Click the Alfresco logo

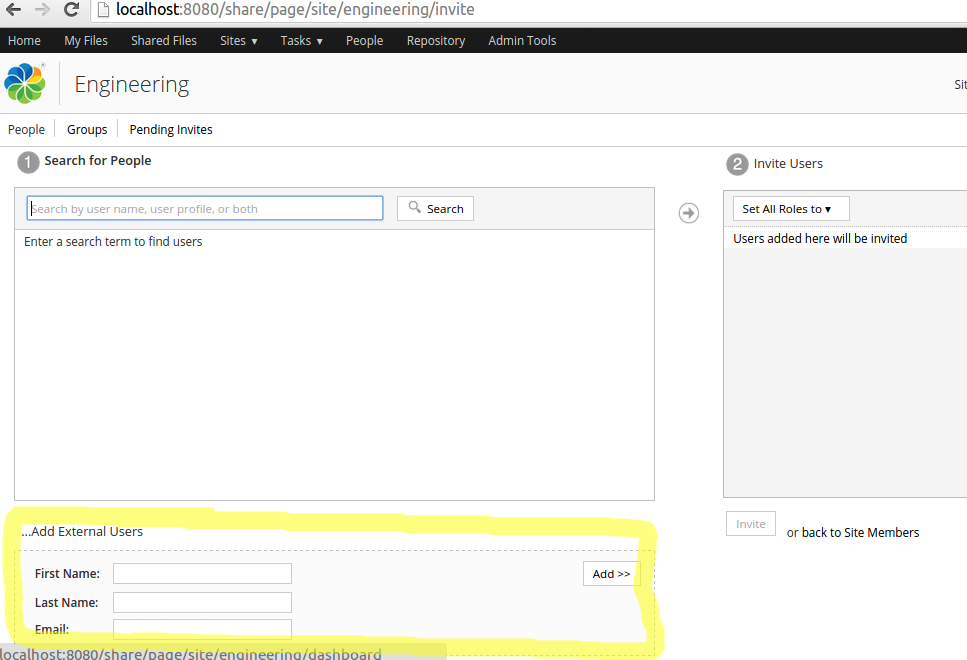pyautogui.click(x=24, y=84)
